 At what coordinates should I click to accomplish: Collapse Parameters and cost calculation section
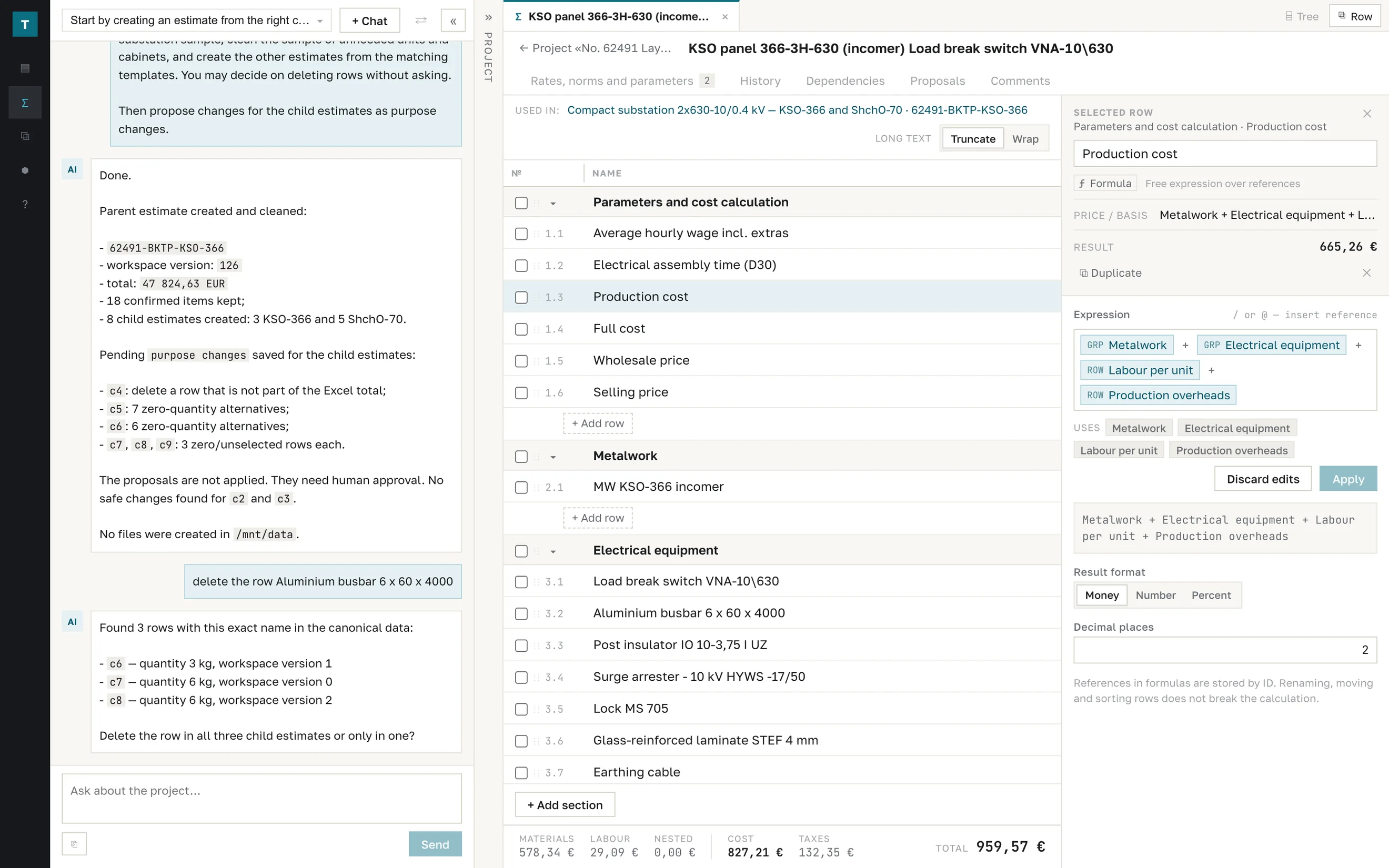(x=553, y=203)
